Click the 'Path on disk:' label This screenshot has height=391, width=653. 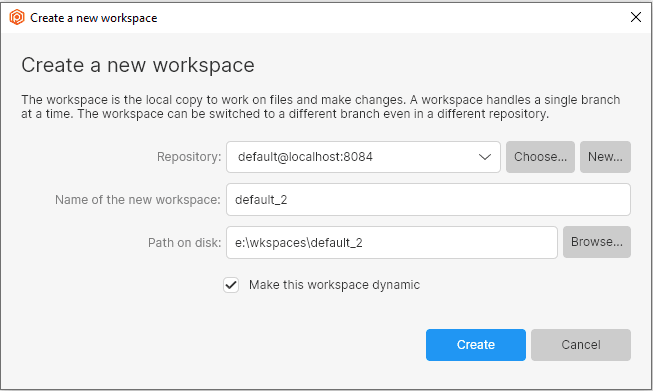pyautogui.click(x=184, y=243)
